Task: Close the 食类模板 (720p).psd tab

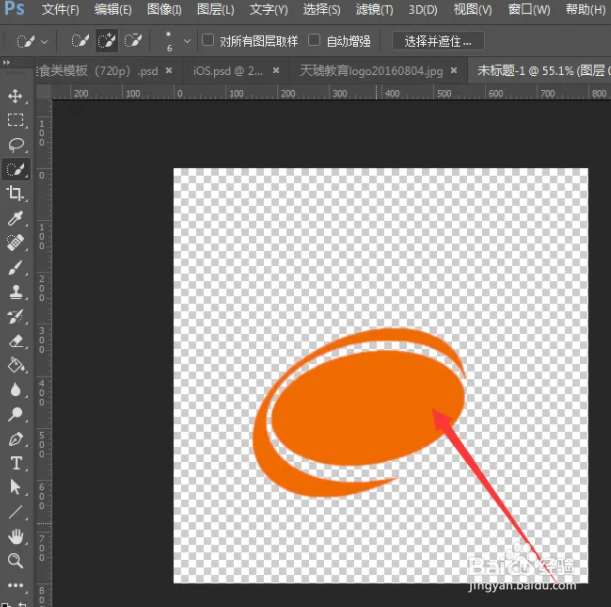Action: point(169,71)
